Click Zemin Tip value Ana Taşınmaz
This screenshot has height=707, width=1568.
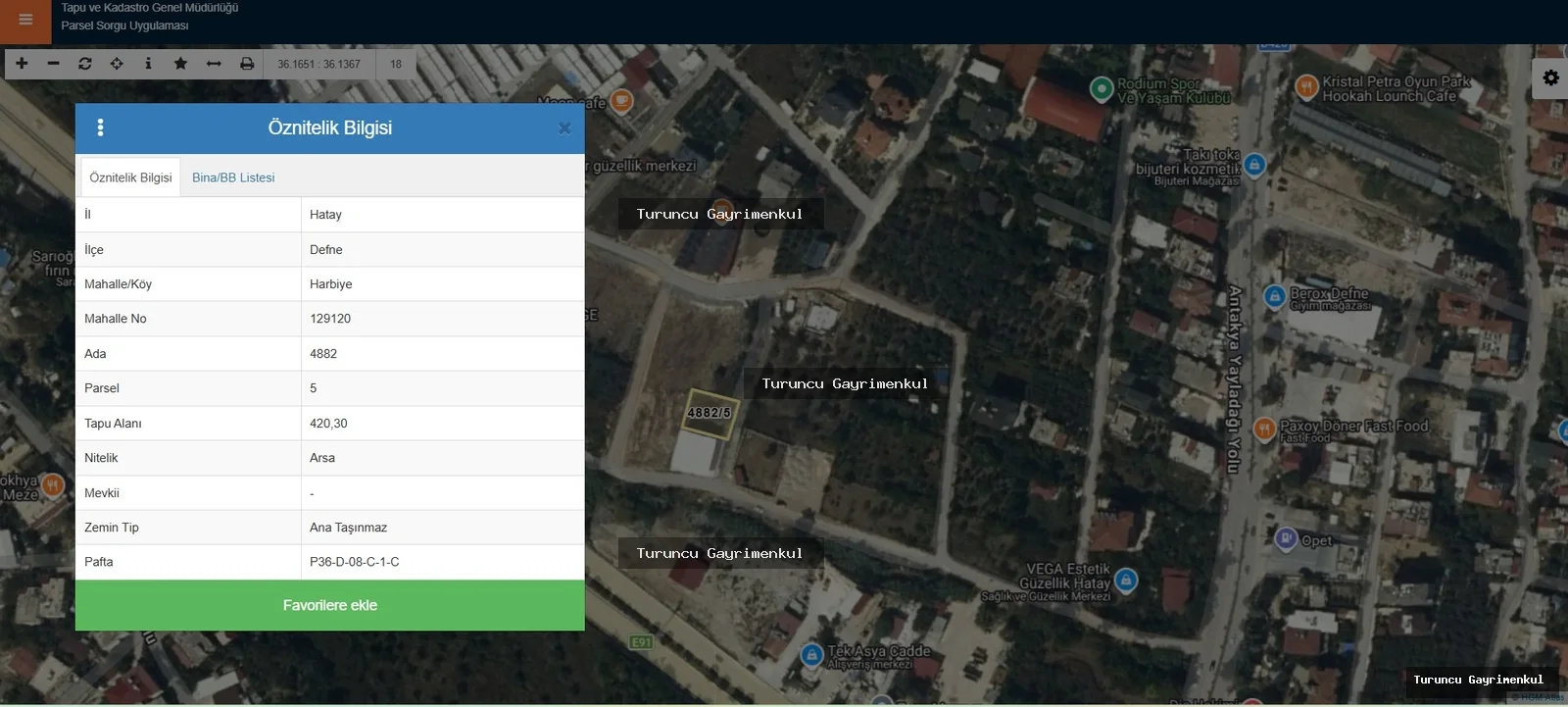[348, 528]
